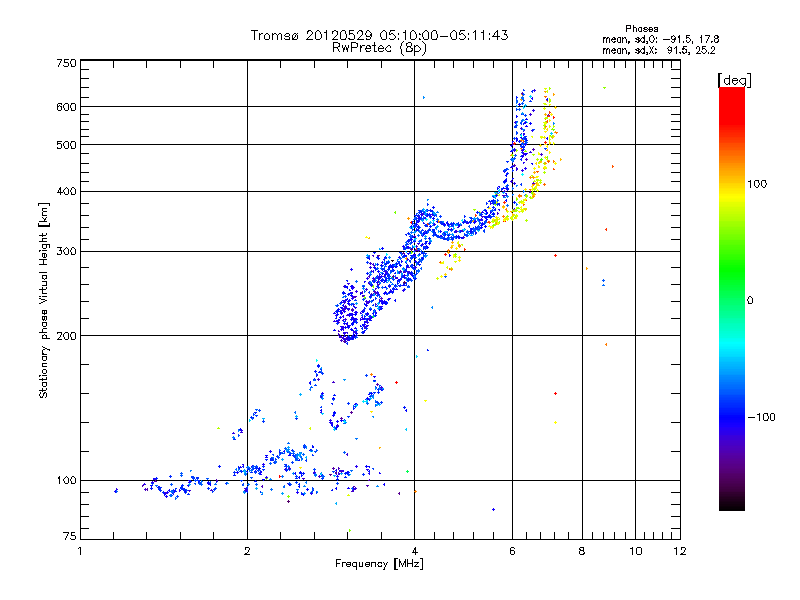
Task: Click the colorbar tick label '-100'
Action: click(x=761, y=417)
